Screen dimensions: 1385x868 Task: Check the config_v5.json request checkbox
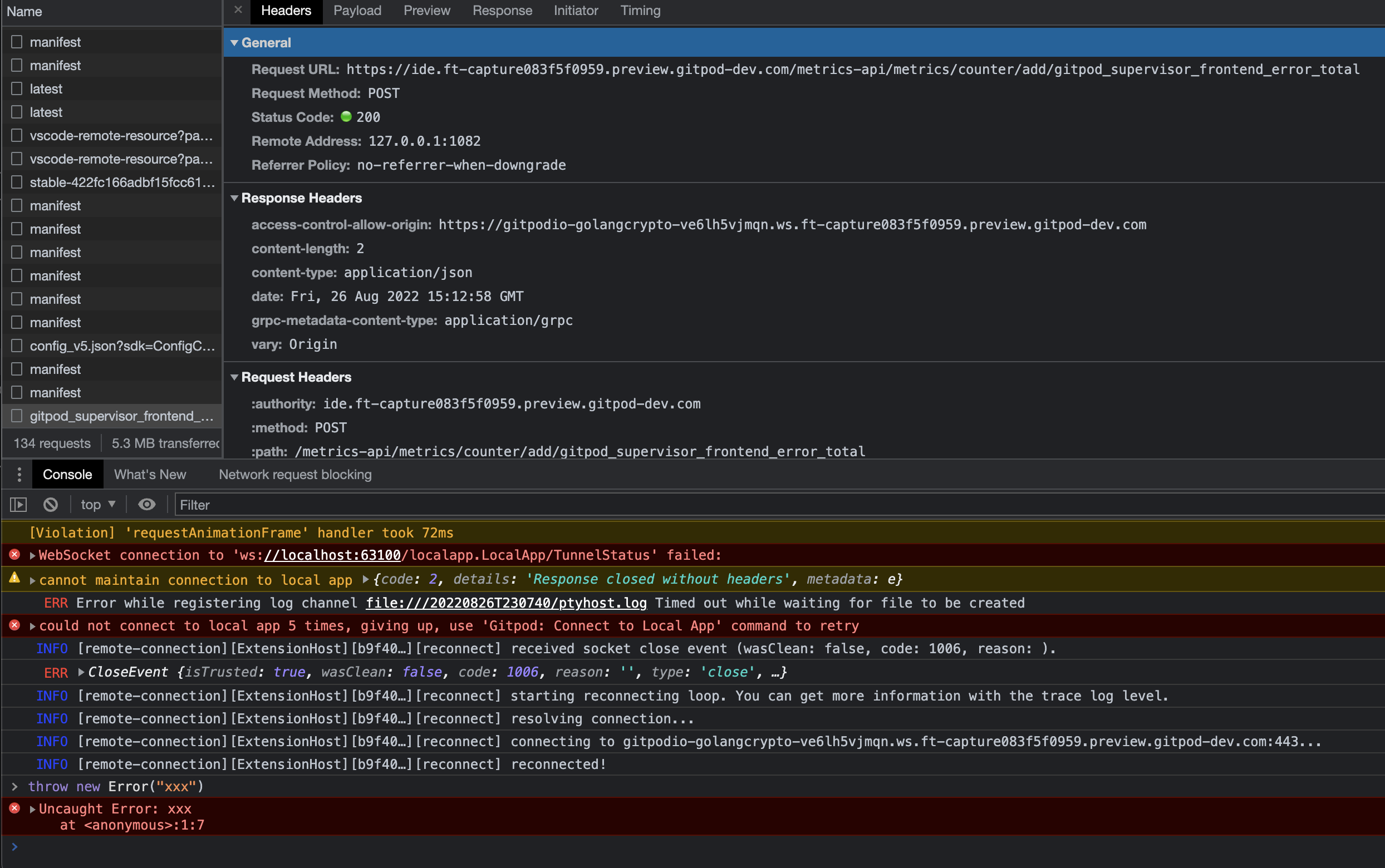pos(17,346)
